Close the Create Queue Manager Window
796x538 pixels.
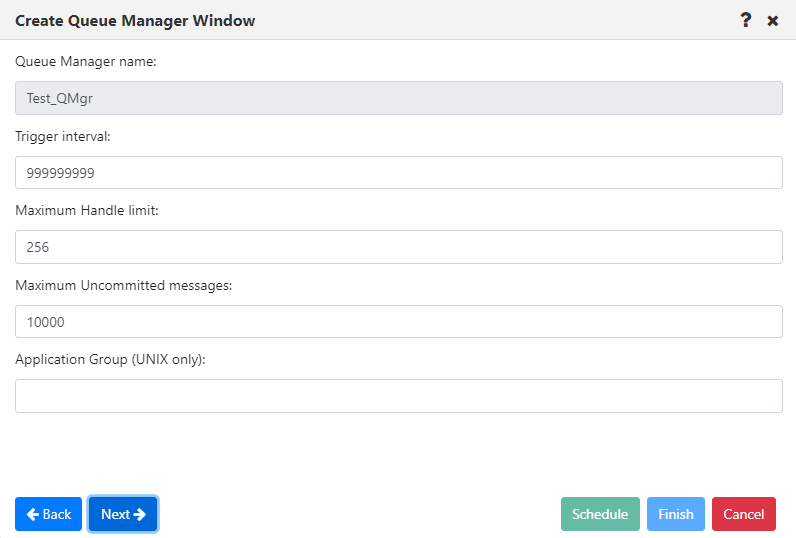(x=773, y=21)
